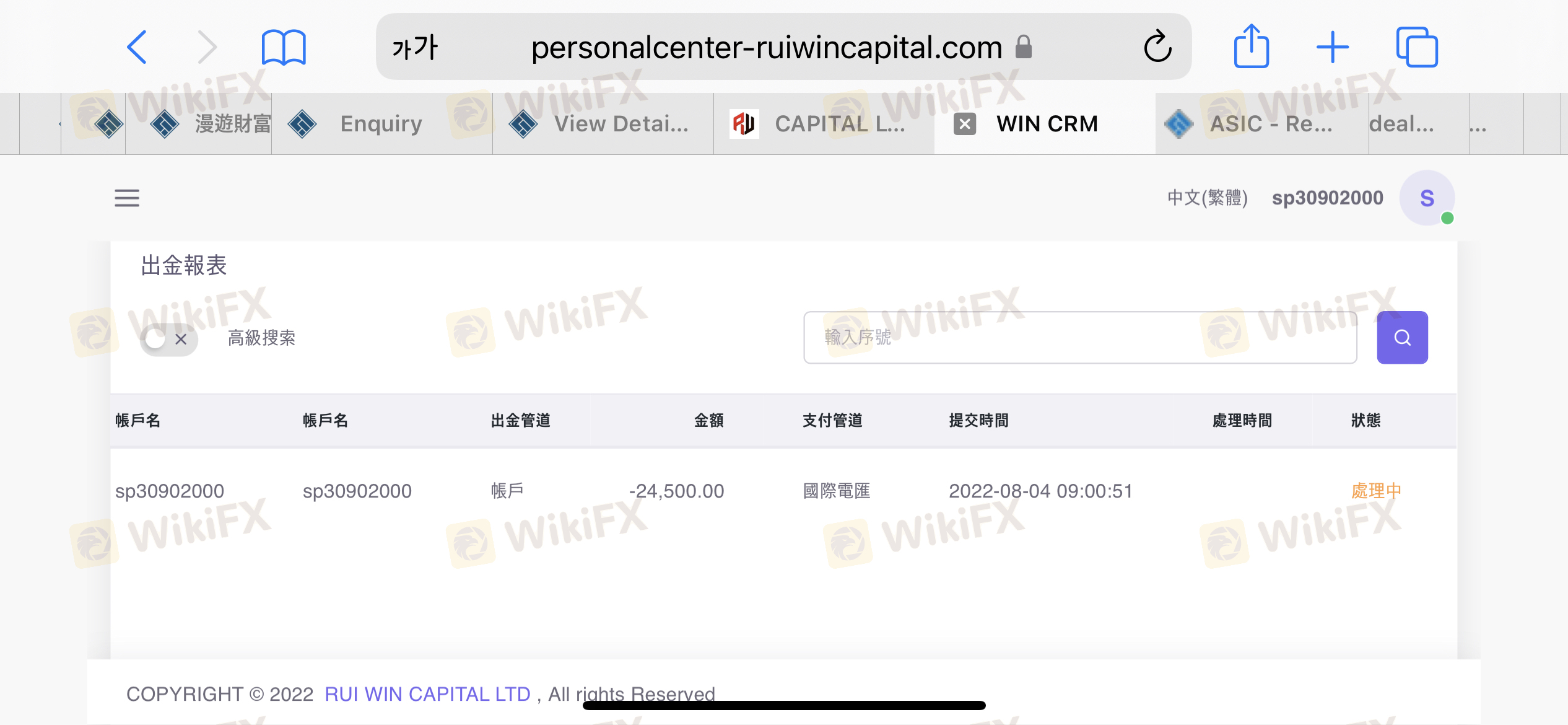1568x725 pixels.
Task: Show all tabs with the overview icon
Action: click(x=1417, y=47)
